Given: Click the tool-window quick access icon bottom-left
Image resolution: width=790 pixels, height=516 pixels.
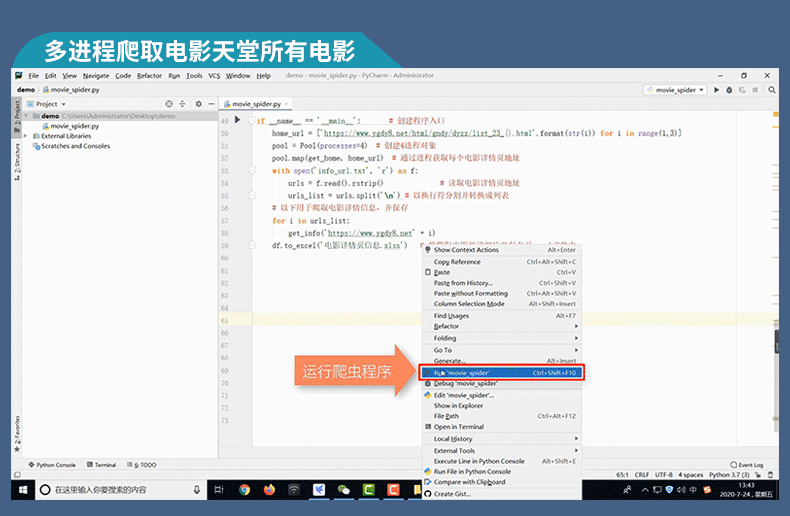Looking at the screenshot, I should (x=17, y=475).
